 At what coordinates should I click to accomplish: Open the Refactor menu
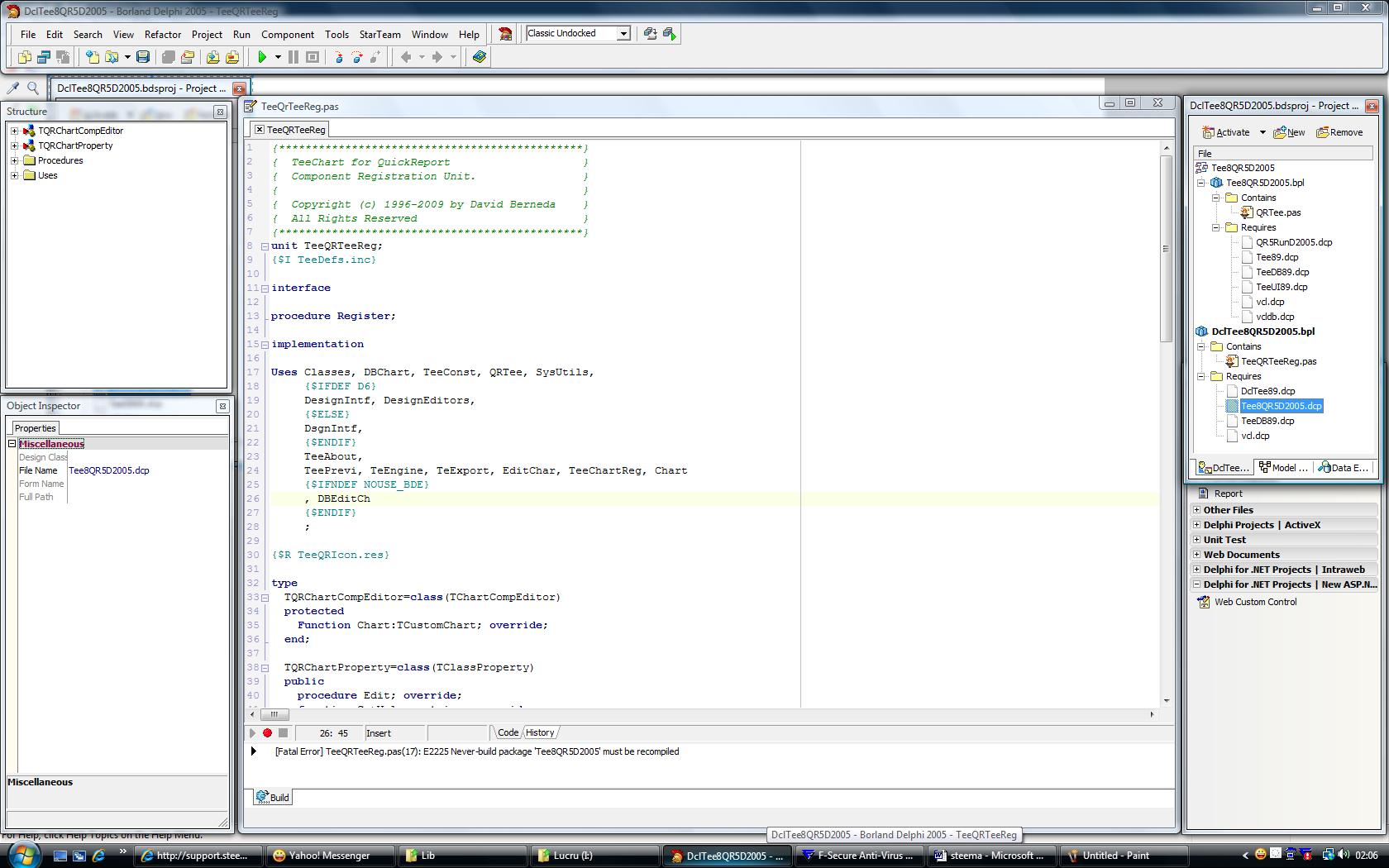click(163, 34)
